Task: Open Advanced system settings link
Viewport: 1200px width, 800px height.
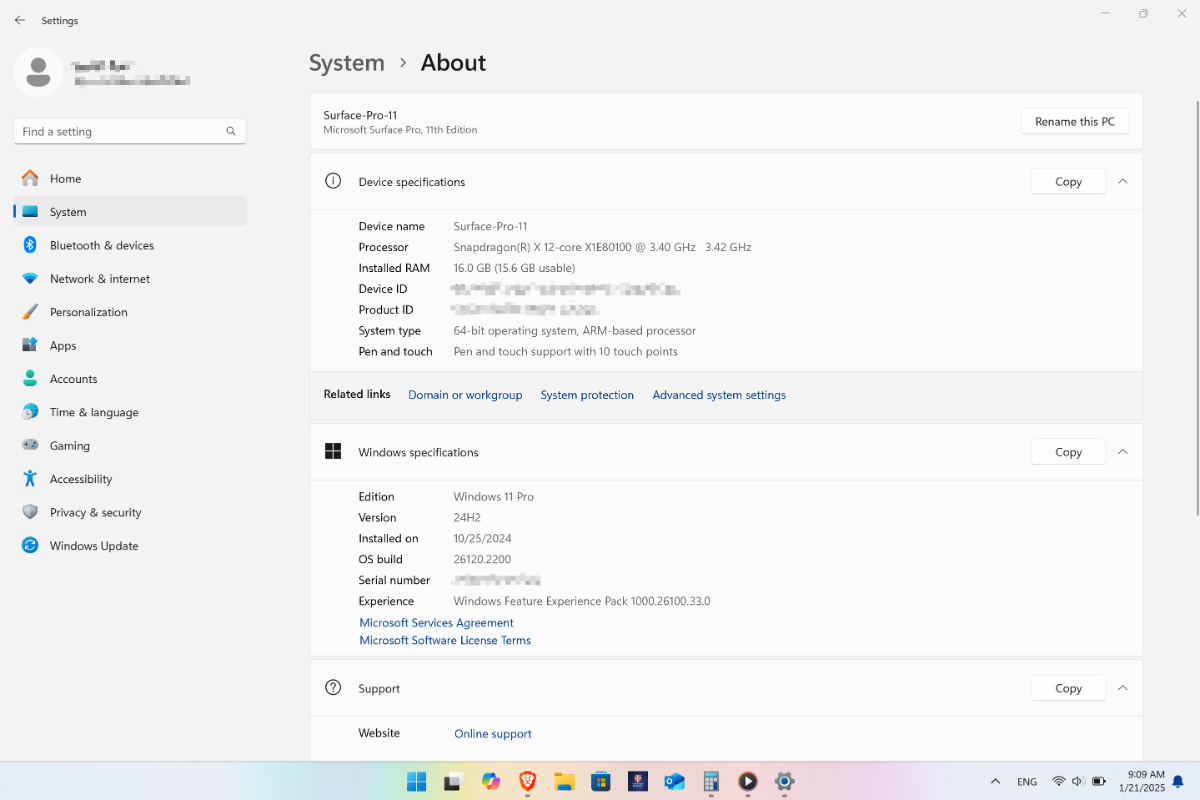Action: coord(719,395)
